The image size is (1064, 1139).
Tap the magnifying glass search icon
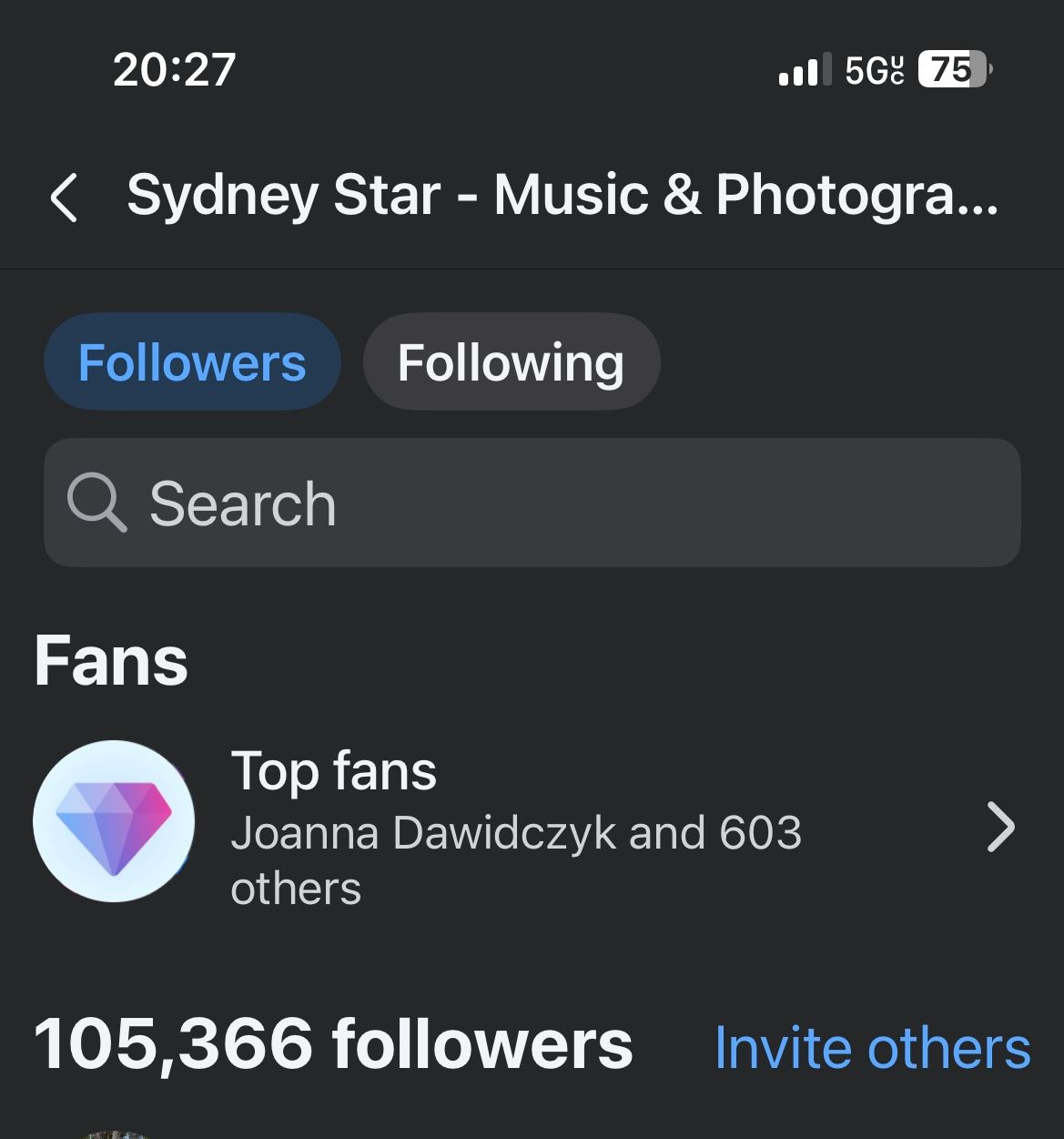tap(96, 503)
